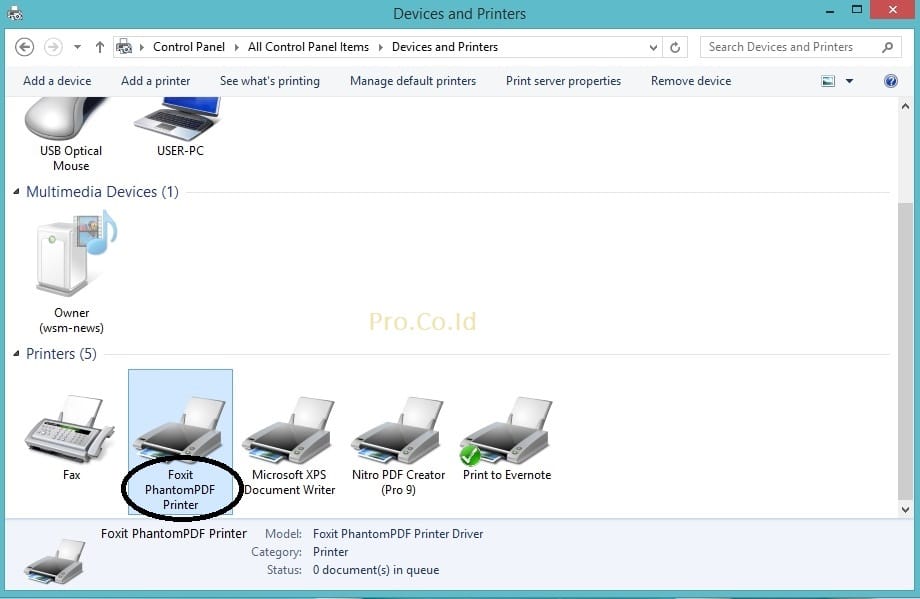Click the Category value "Printer"

tap(330, 552)
